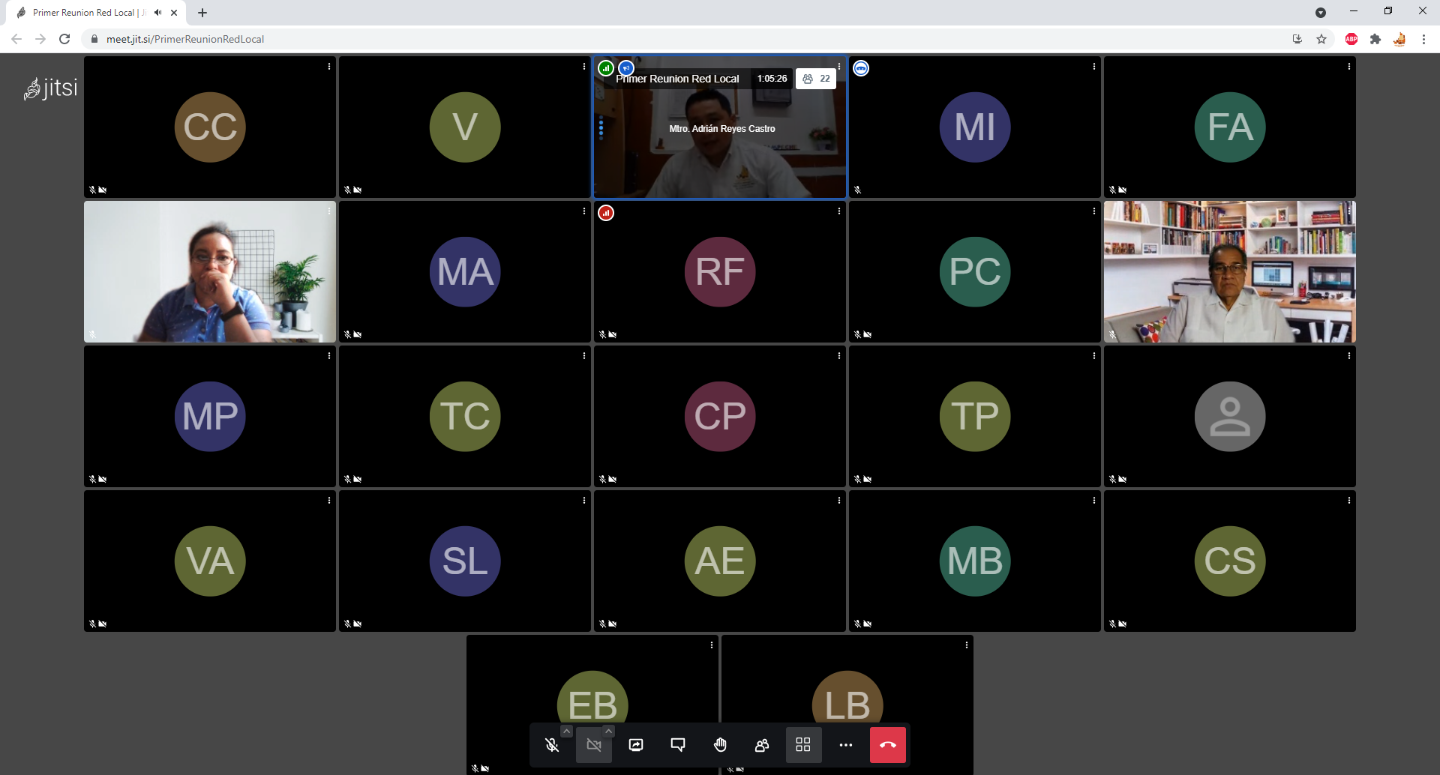The height and width of the screenshot is (775, 1440).
Task: Select the generic person avatar tile
Action: click(1230, 416)
